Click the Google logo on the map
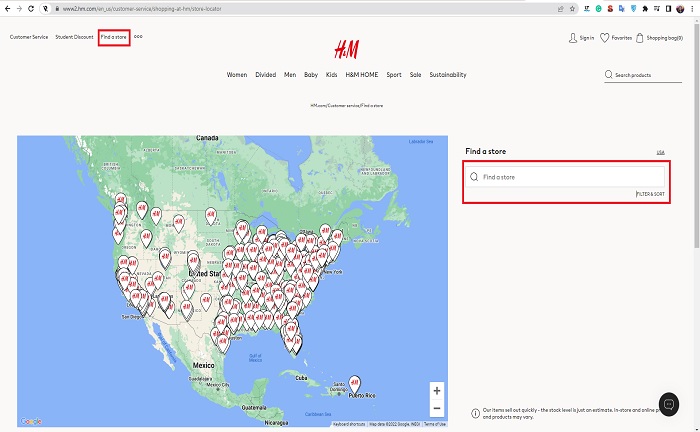 [x=31, y=421]
